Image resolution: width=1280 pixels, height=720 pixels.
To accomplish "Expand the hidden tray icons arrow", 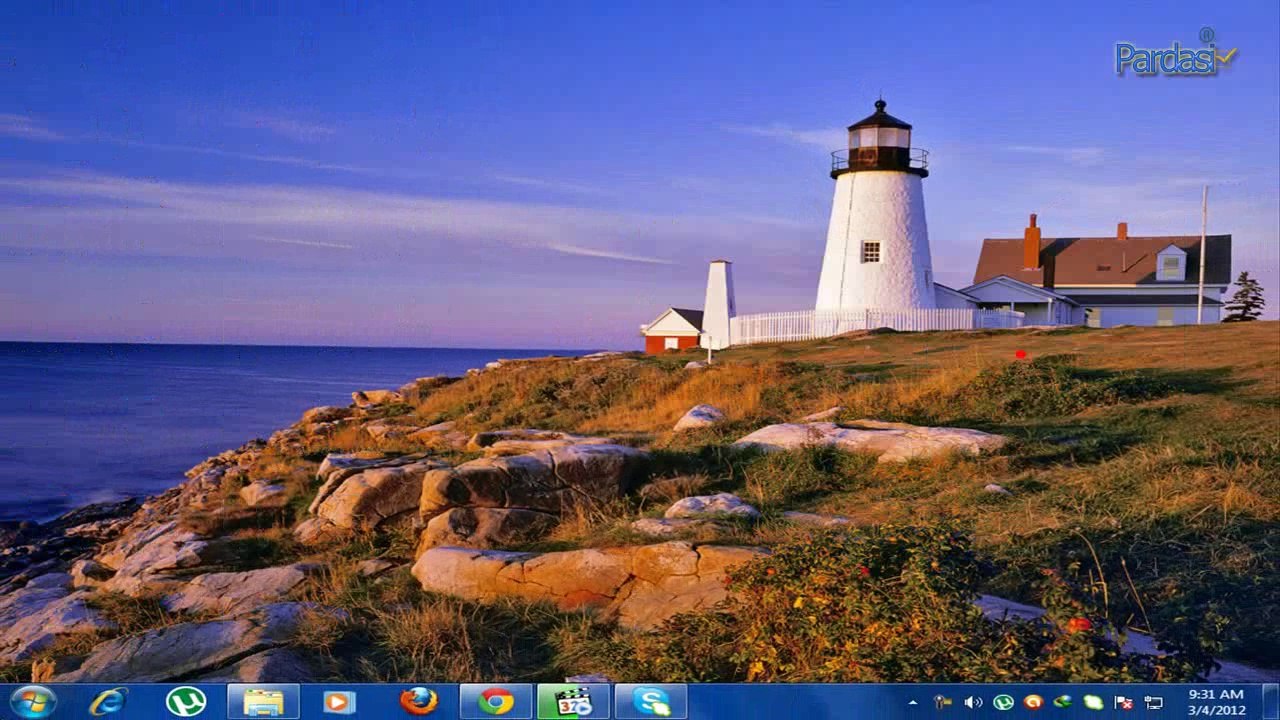I will [x=912, y=702].
